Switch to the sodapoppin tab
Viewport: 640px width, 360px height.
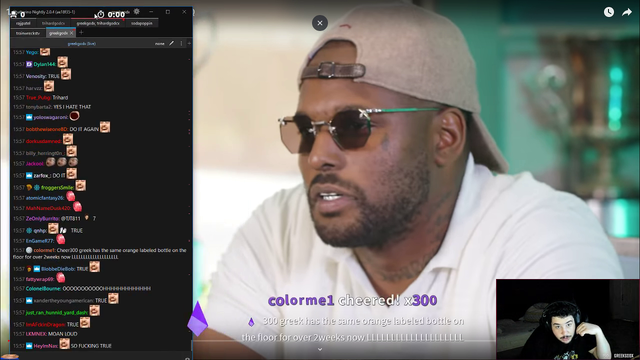(x=142, y=23)
